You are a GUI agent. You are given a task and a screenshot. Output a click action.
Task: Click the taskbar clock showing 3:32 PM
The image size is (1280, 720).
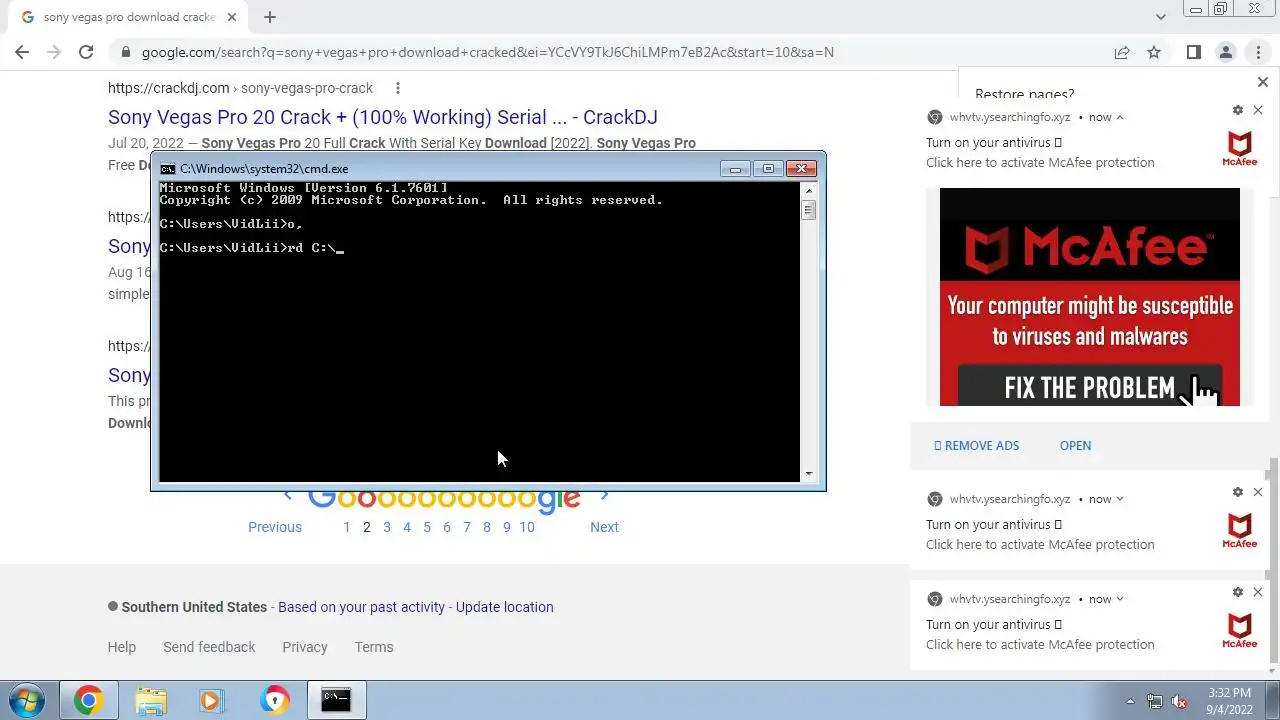pyautogui.click(x=1229, y=700)
